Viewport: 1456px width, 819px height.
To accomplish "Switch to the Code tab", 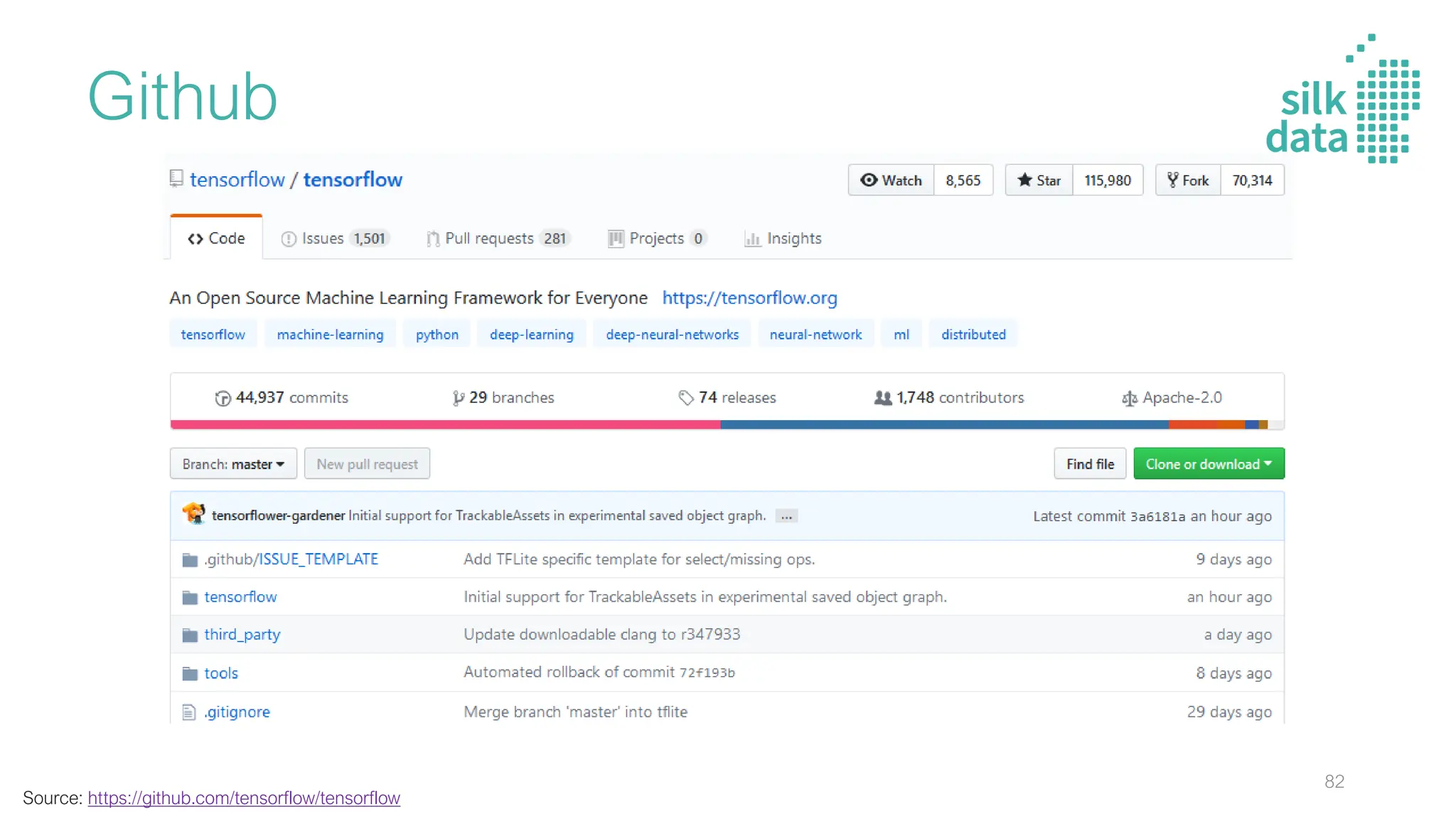I will point(216,238).
